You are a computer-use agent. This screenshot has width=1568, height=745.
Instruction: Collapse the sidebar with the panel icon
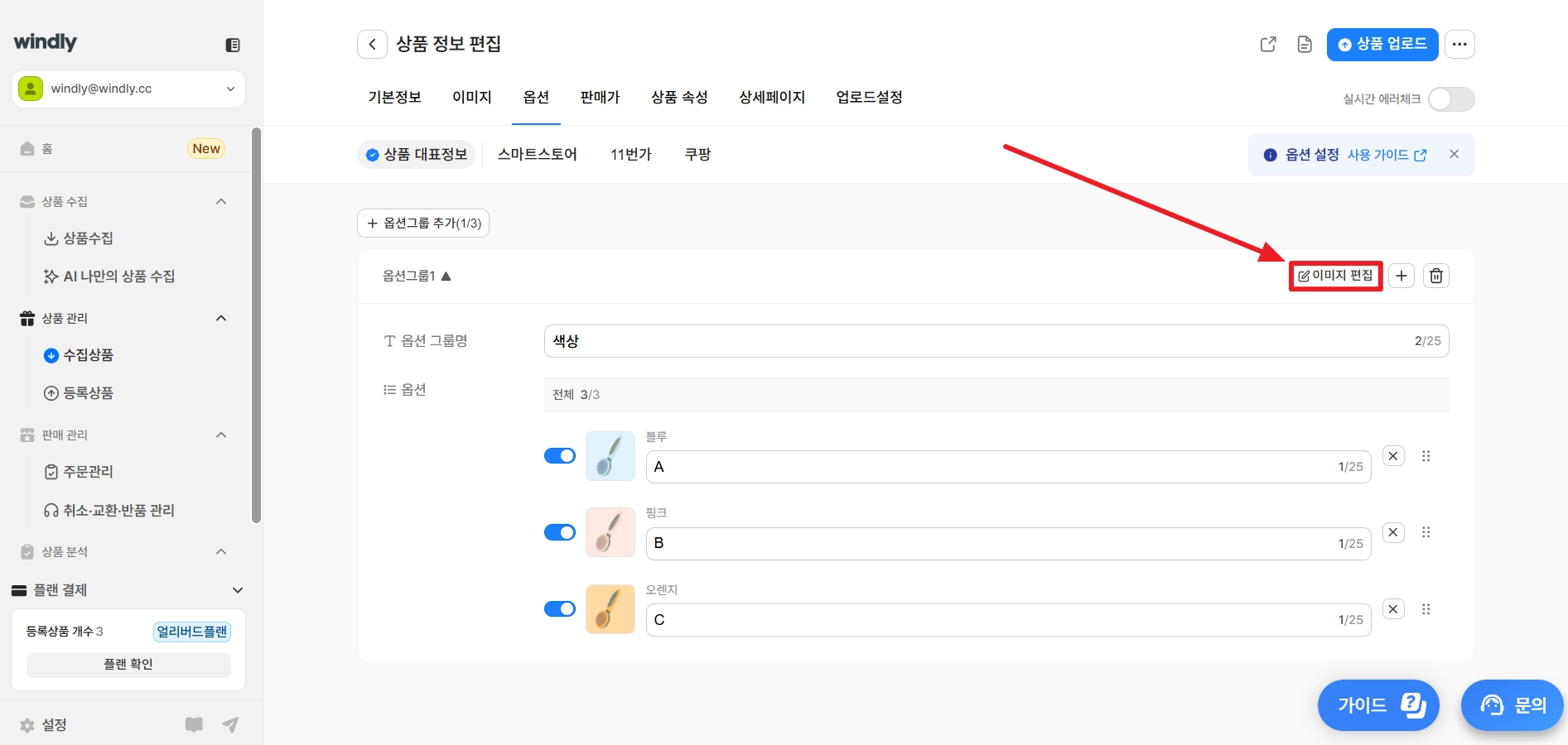(x=233, y=45)
